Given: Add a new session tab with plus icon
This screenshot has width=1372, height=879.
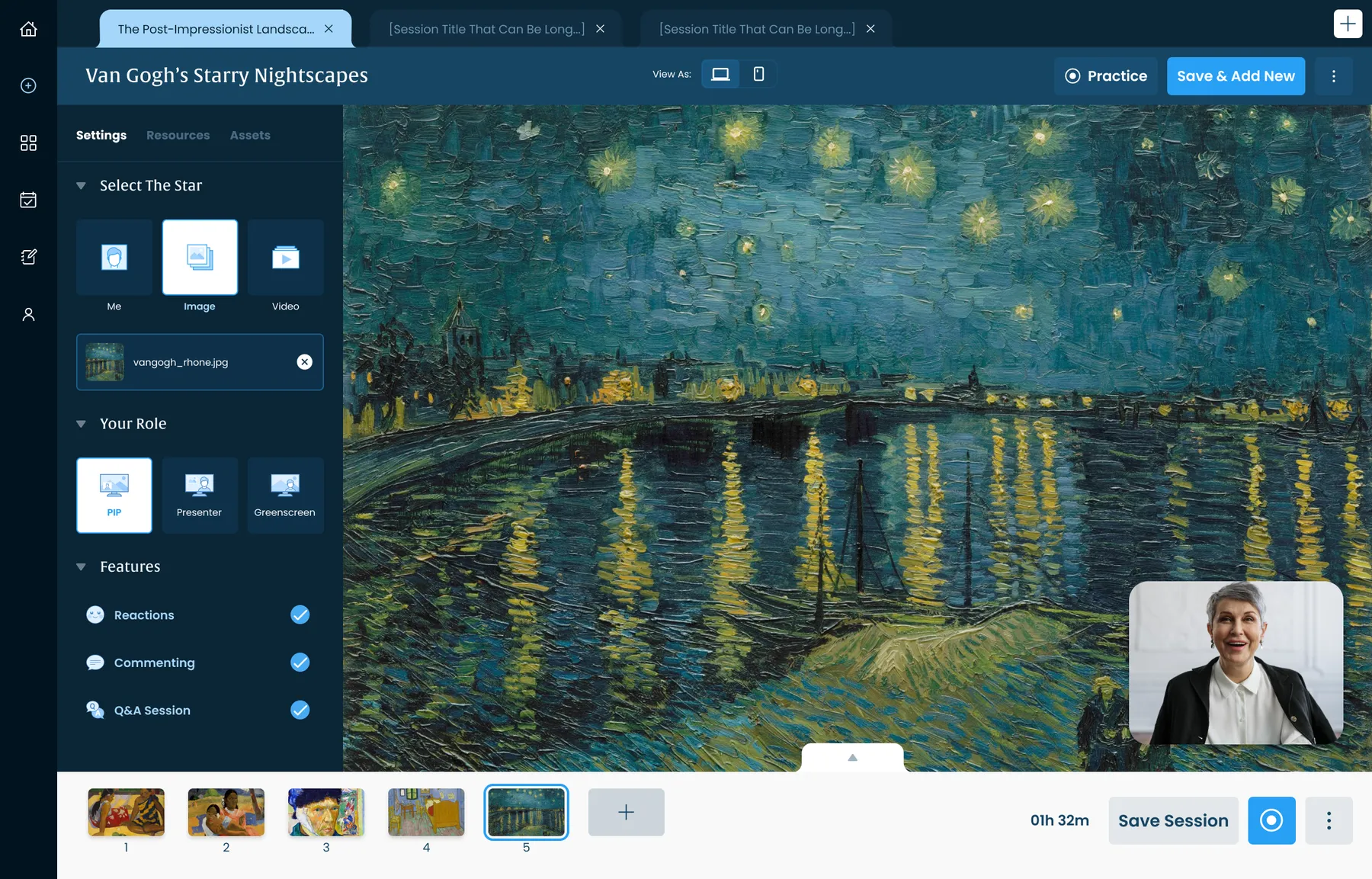Looking at the screenshot, I should [x=1348, y=24].
